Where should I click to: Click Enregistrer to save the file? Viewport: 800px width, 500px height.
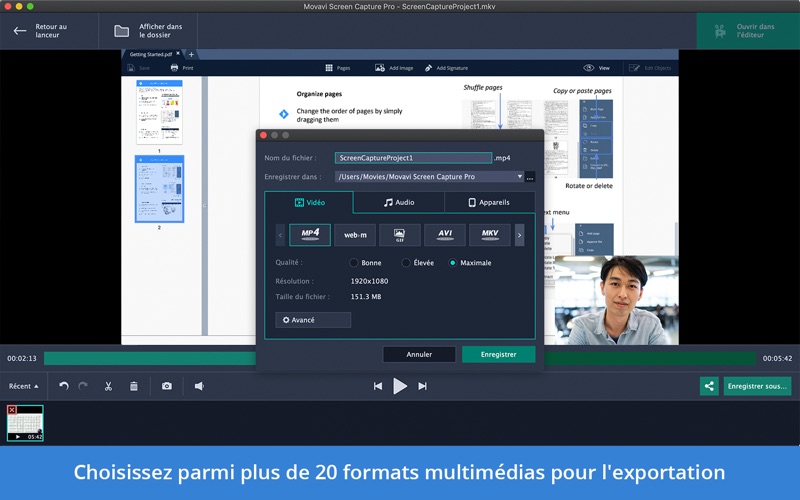click(x=498, y=354)
